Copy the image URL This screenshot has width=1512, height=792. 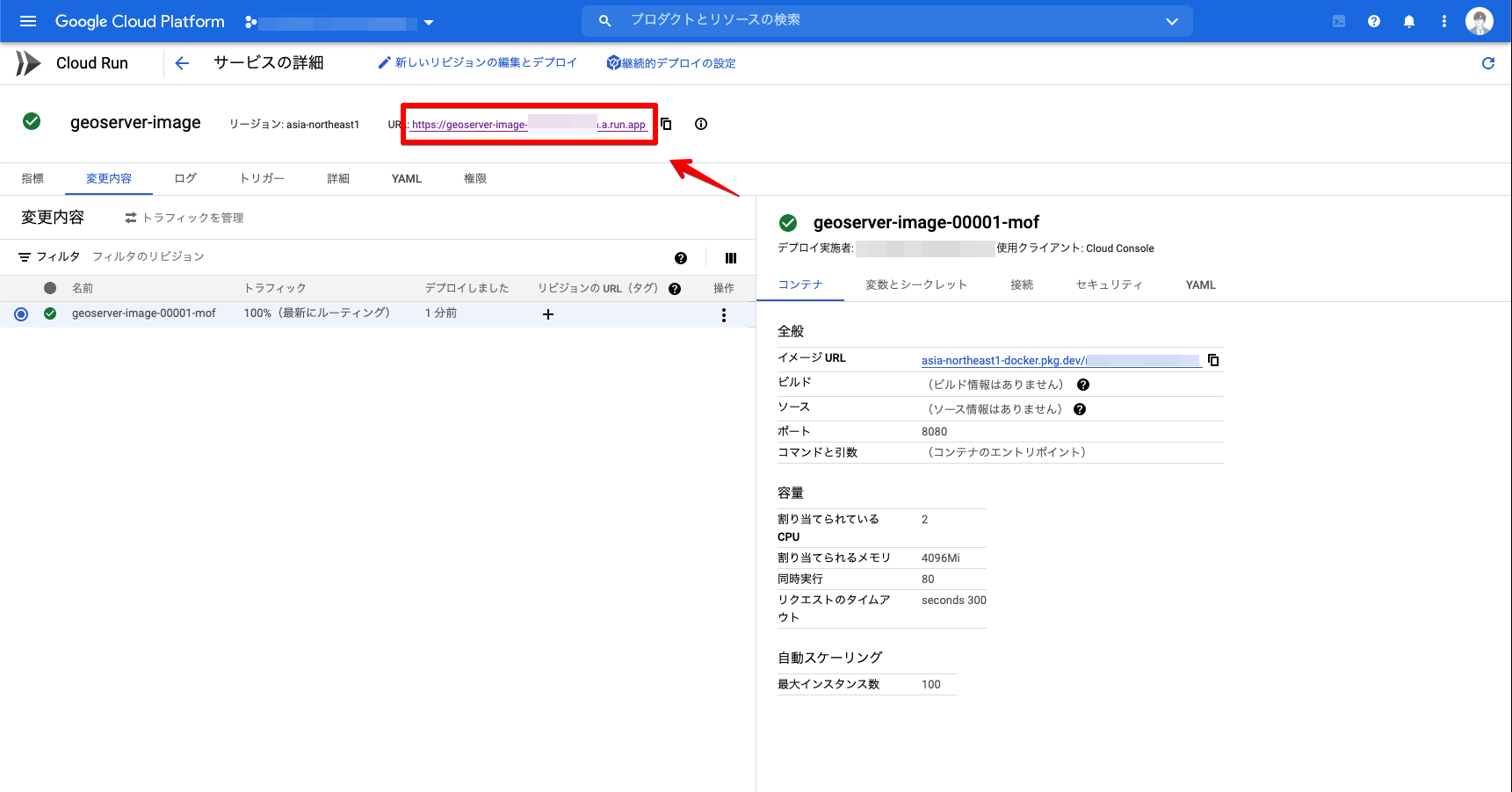click(x=1213, y=360)
